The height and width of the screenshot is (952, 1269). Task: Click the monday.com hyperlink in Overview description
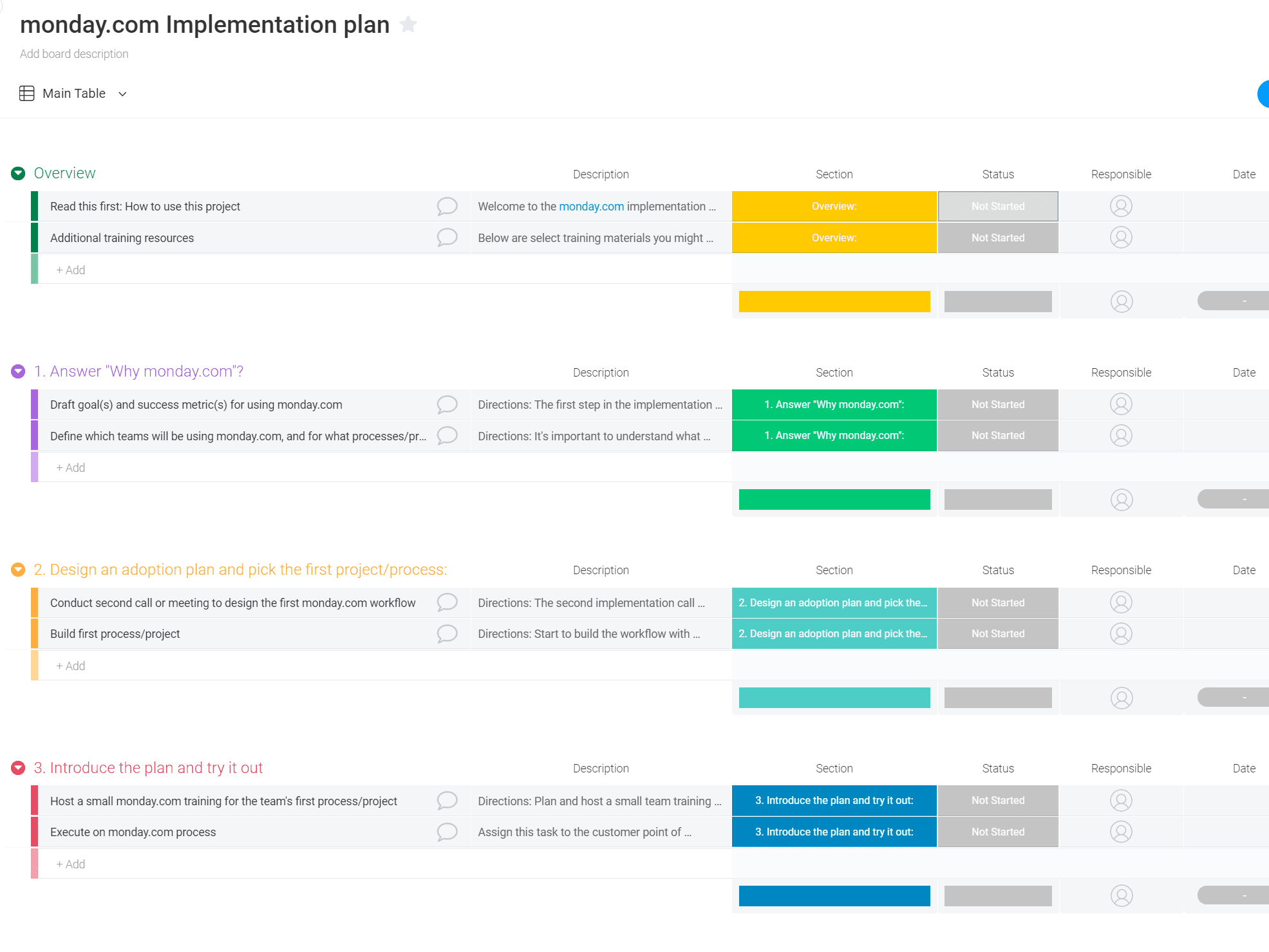tap(592, 207)
